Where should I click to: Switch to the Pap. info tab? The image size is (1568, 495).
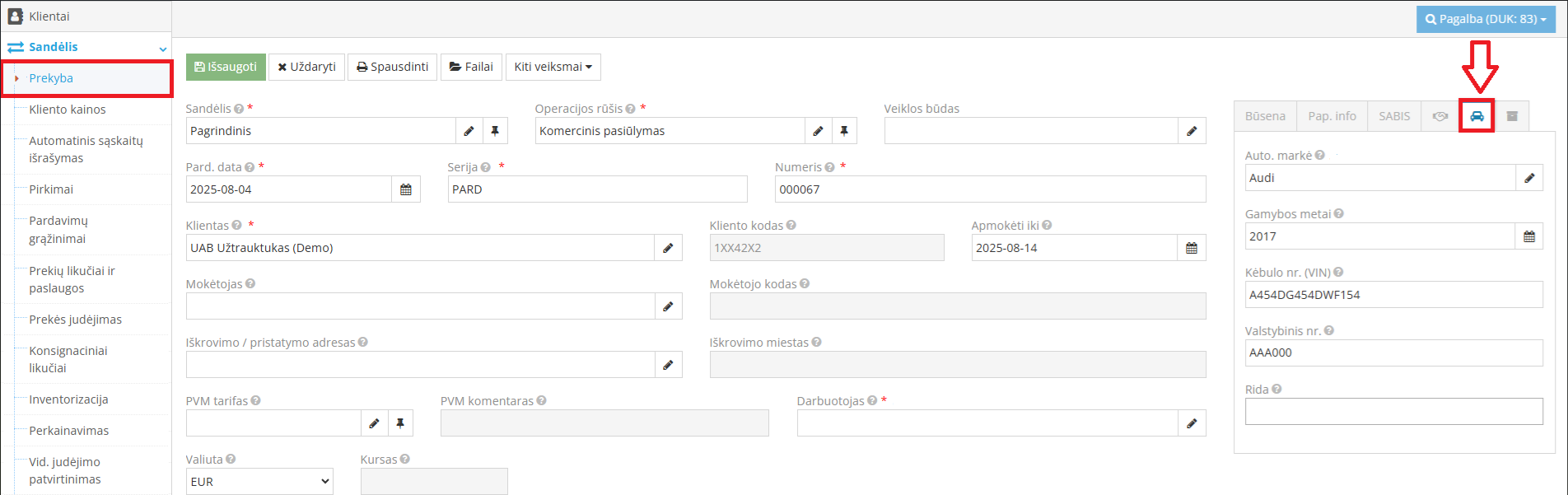coord(1332,116)
